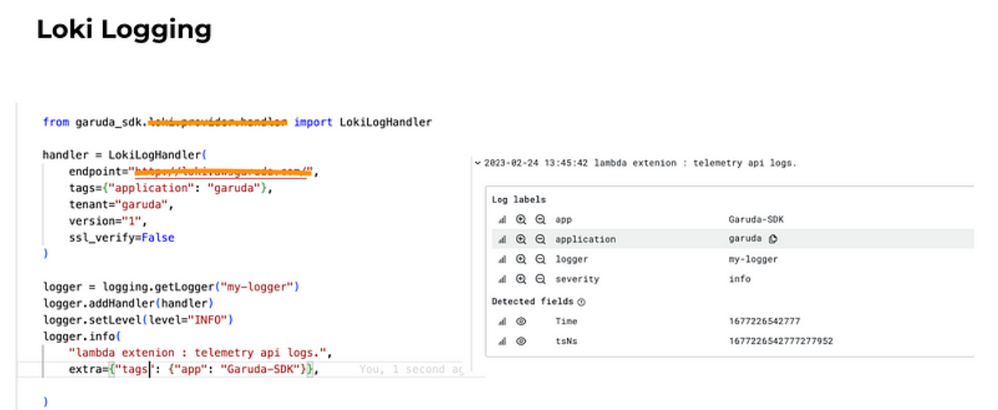Click the ssl_verify=False code line
This screenshot has height=410, width=998.
[122, 238]
